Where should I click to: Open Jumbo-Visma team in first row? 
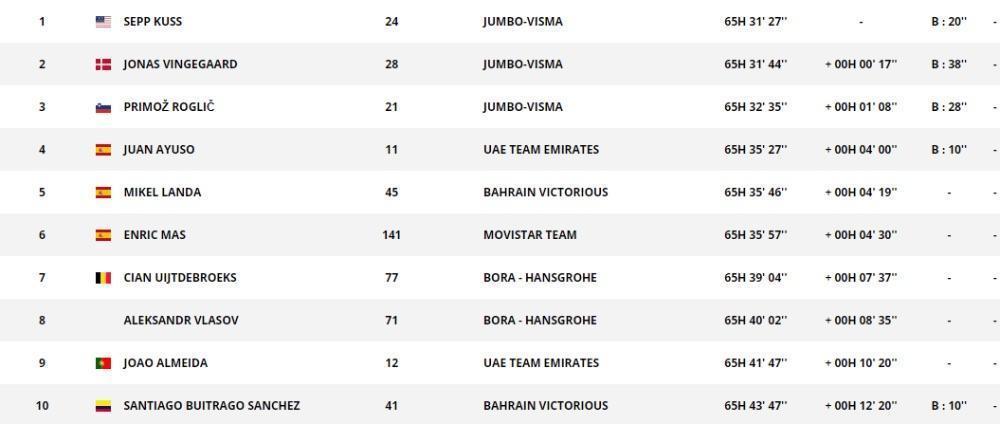click(523, 22)
